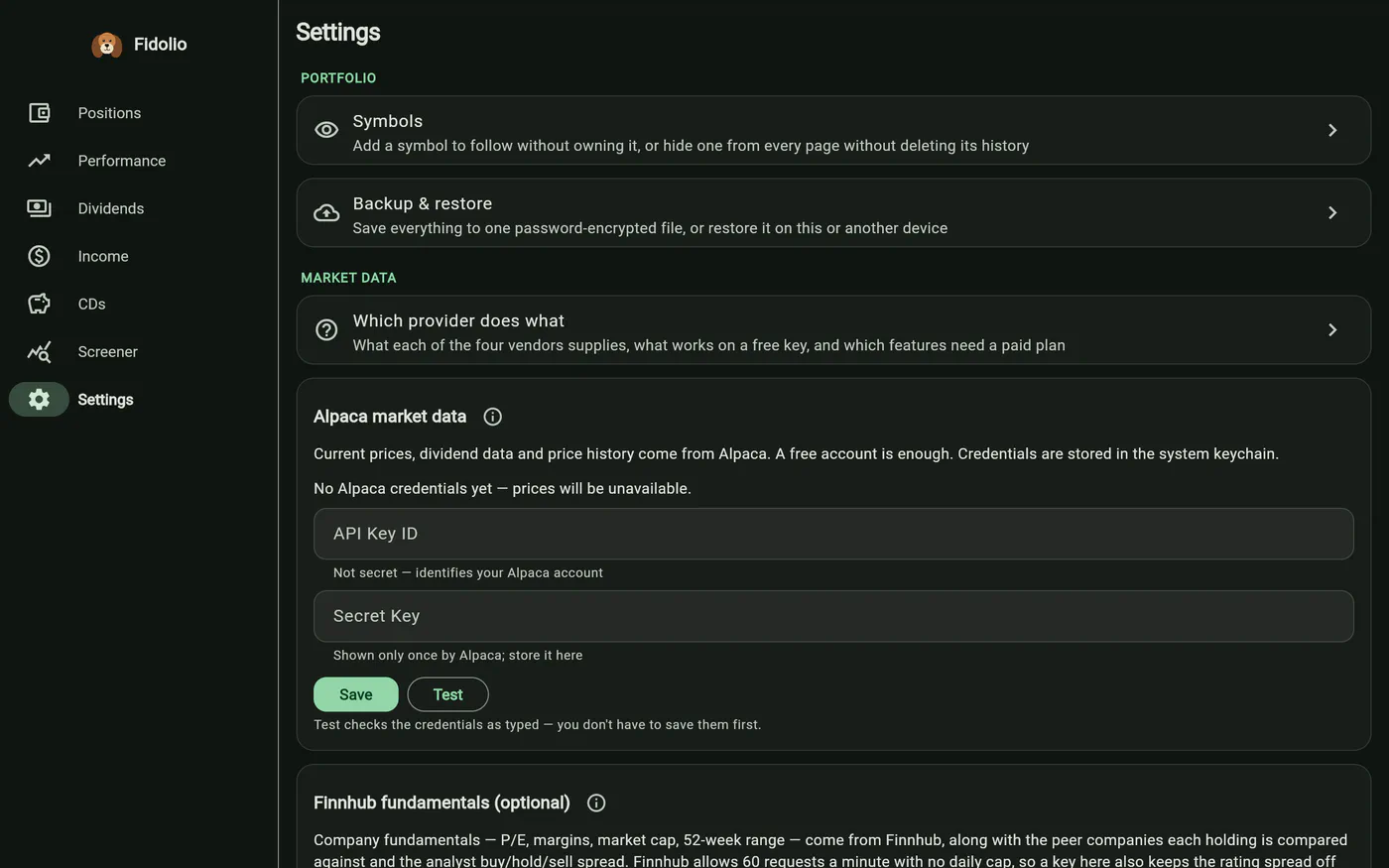
Task: Expand the Which provider does what chevron
Action: (x=1332, y=329)
